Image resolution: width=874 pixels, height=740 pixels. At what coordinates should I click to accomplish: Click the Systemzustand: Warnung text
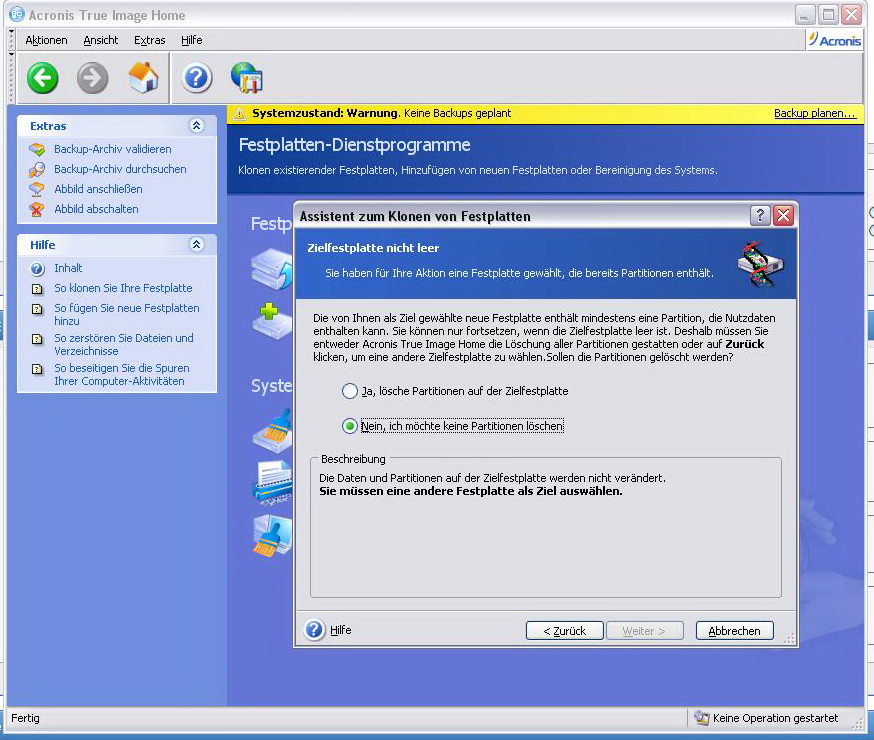point(326,113)
